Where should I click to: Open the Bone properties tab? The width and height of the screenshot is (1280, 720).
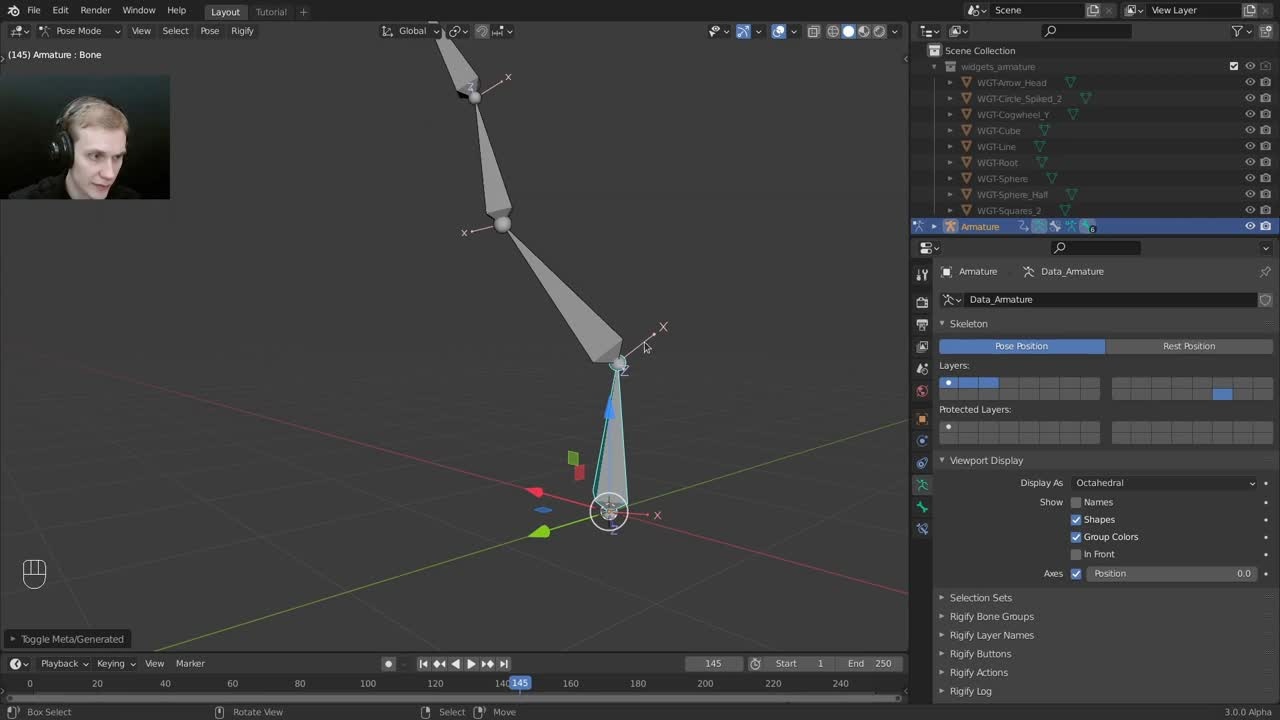[922, 507]
